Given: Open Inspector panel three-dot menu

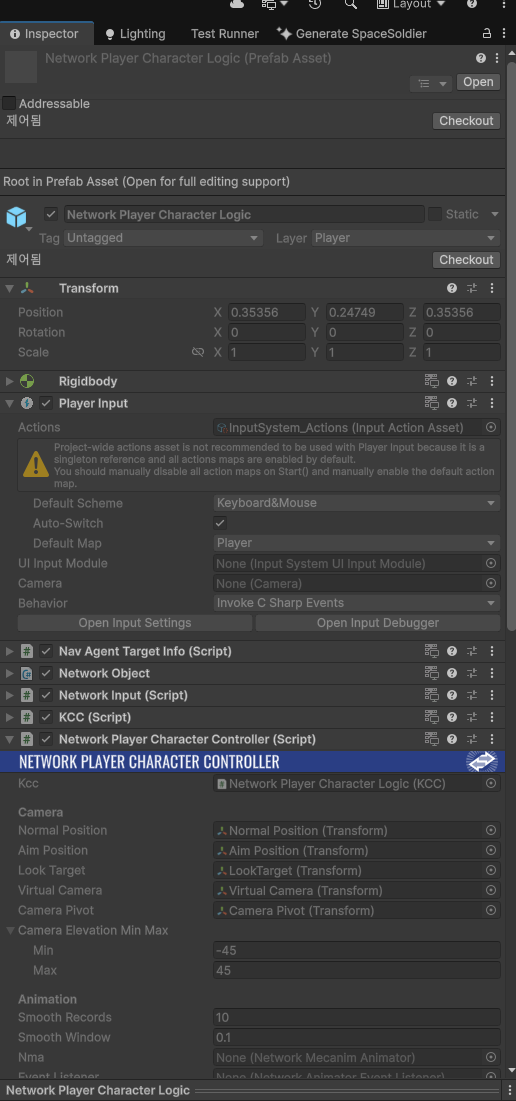Looking at the screenshot, I should [x=503, y=34].
